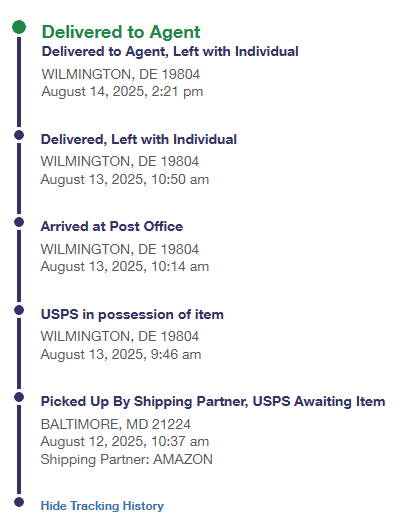Screen dimensions: 417x519
Task: Click the August 13, 2025, 9:46 am timestamp
Action: (121, 354)
